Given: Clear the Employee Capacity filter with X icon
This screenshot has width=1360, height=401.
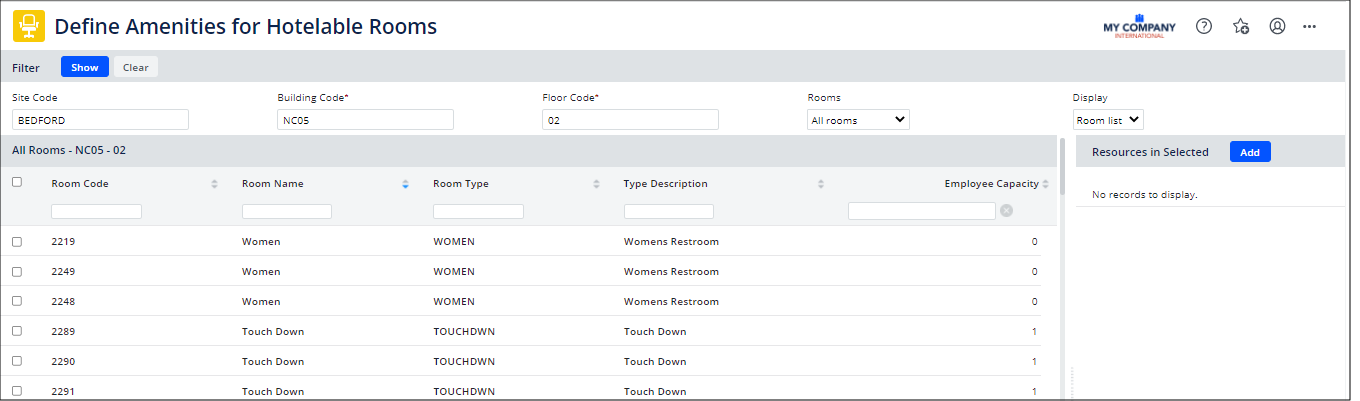Looking at the screenshot, I should click(x=1006, y=211).
